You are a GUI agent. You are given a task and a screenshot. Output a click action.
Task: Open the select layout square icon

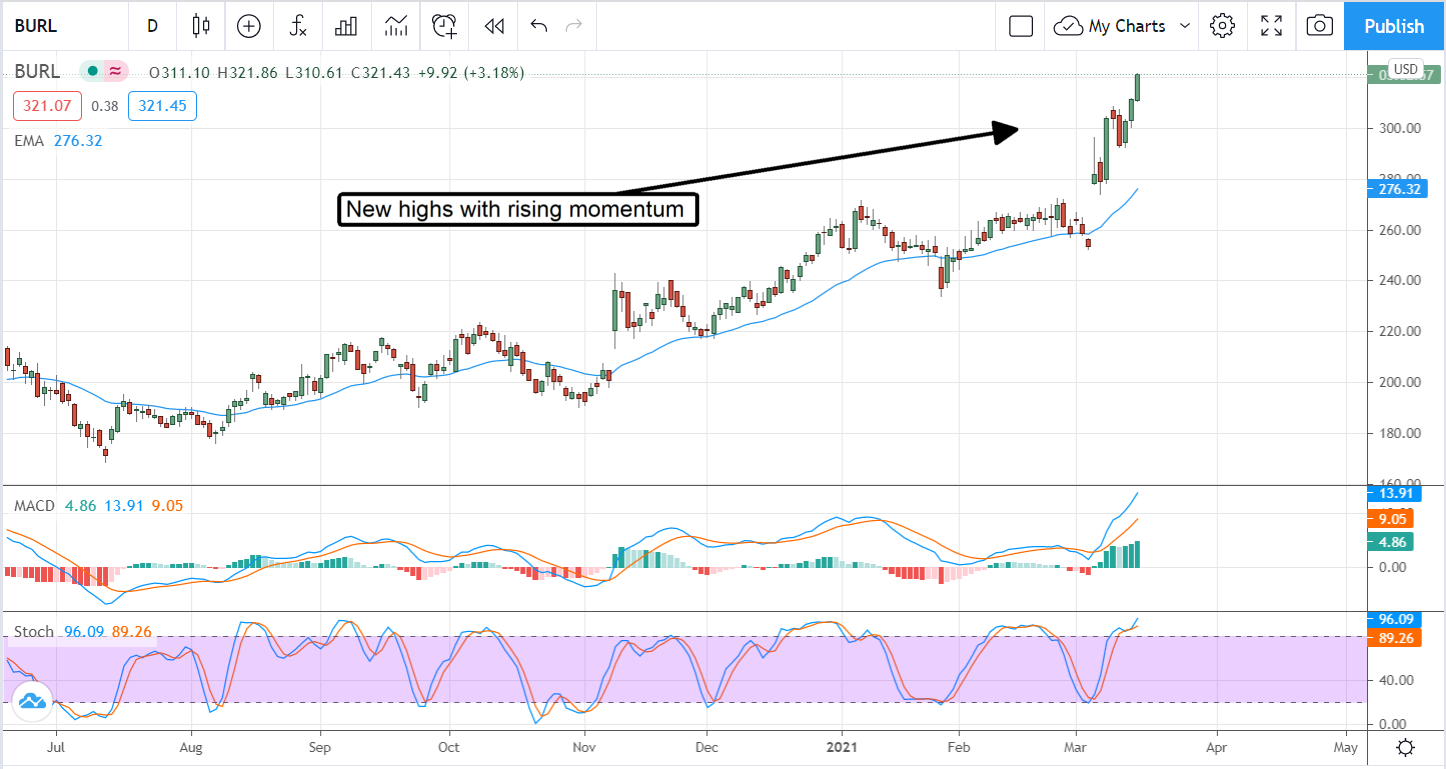[1021, 26]
